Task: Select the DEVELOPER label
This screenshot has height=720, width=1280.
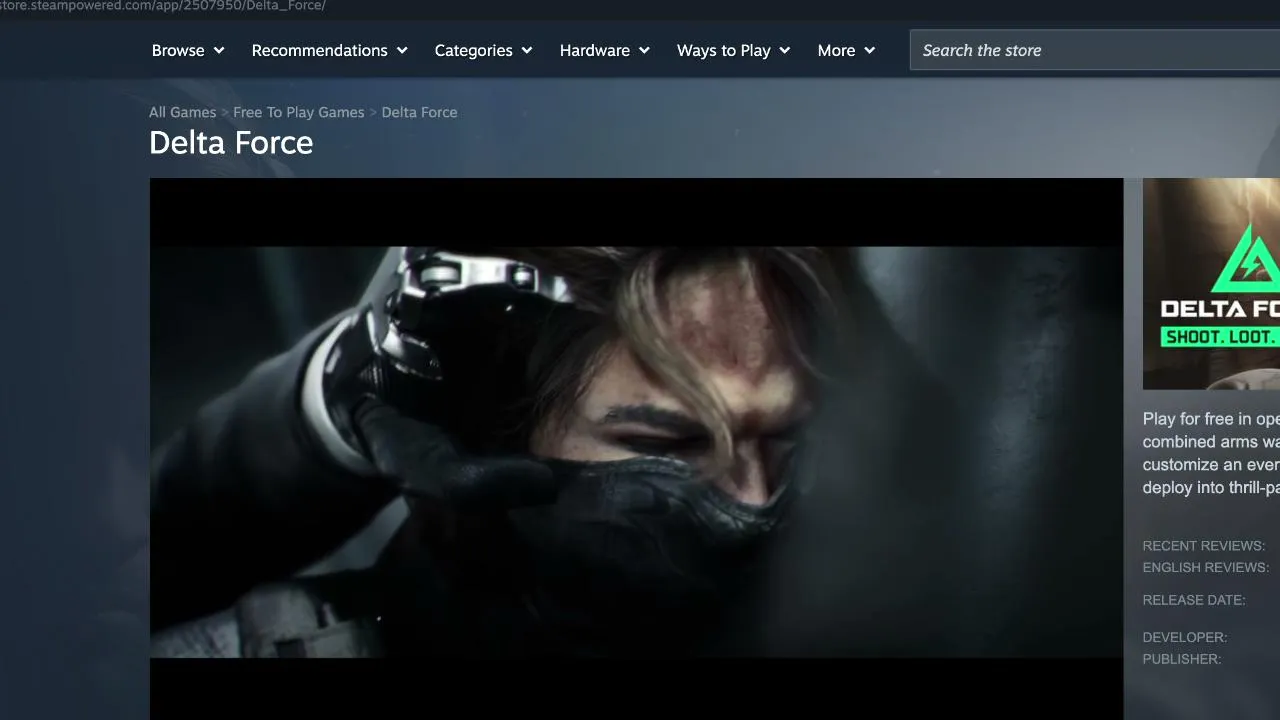Action: click(x=1185, y=638)
